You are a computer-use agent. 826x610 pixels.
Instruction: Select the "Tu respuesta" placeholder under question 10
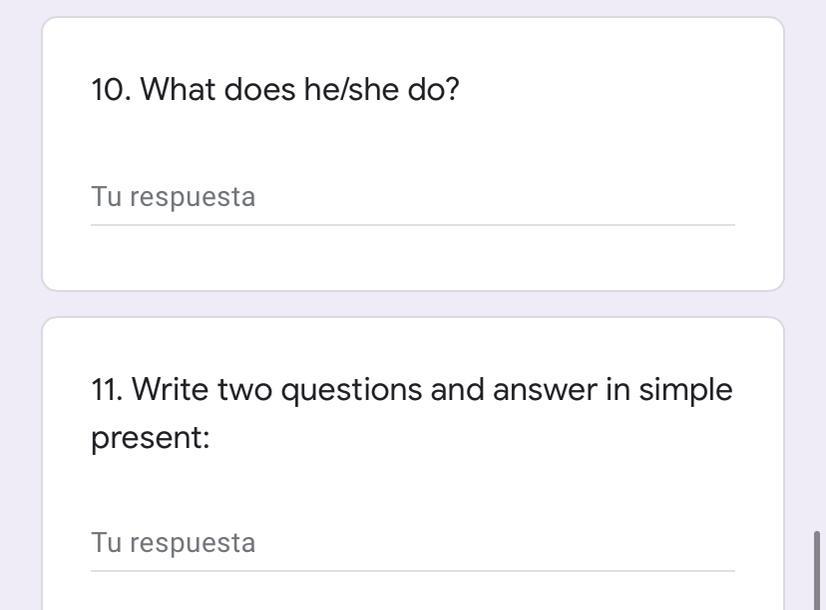[x=173, y=197]
